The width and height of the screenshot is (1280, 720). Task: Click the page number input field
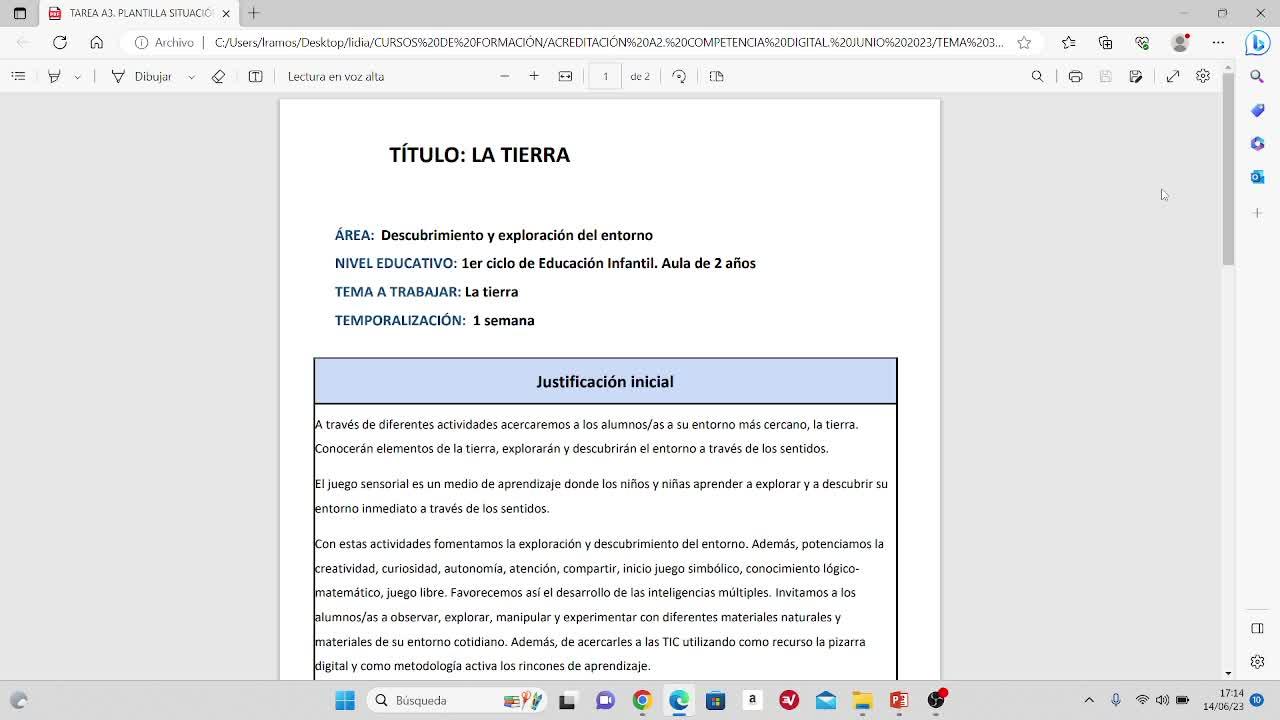[605, 76]
